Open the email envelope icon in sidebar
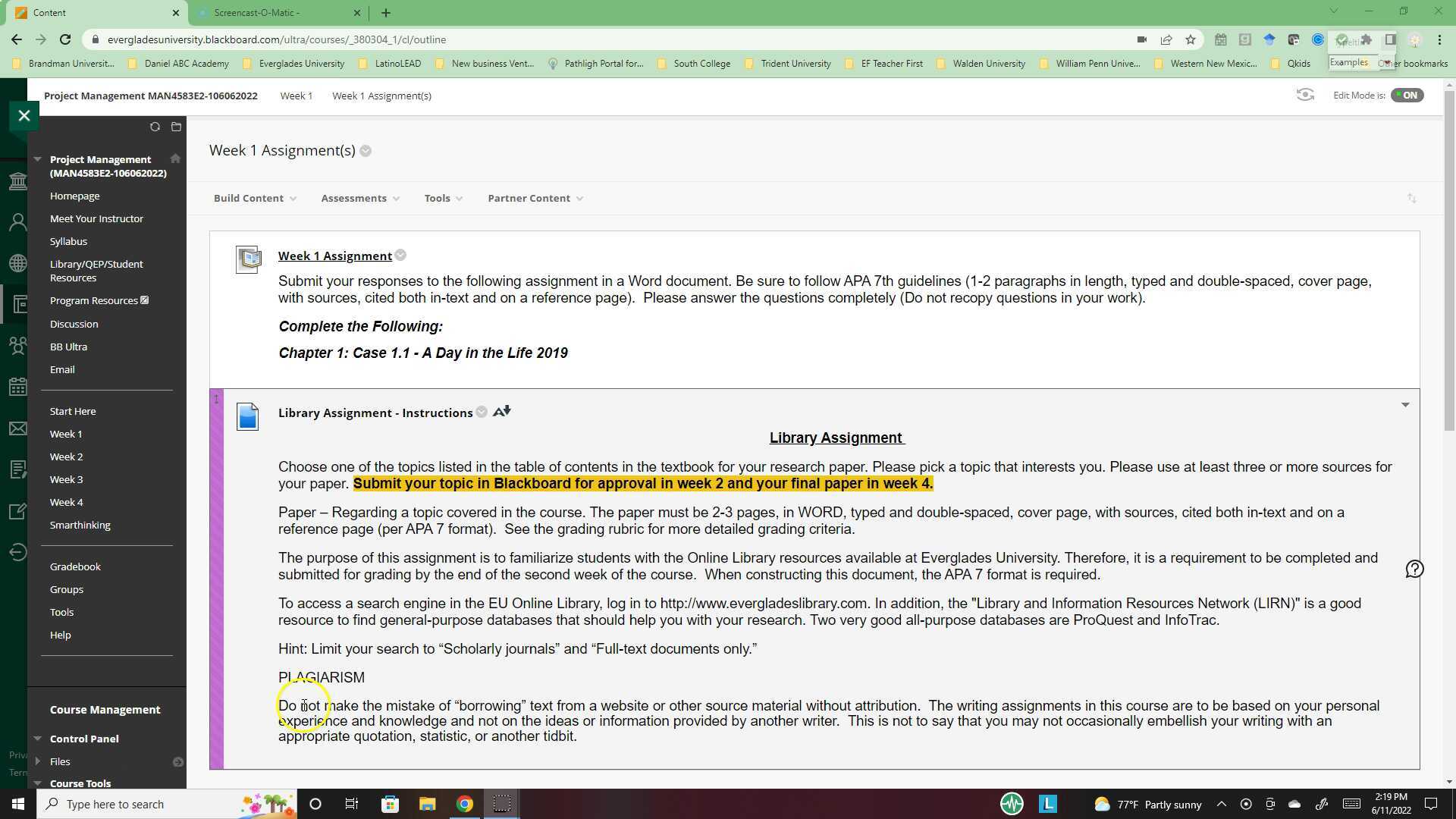1456x819 pixels. point(18,428)
